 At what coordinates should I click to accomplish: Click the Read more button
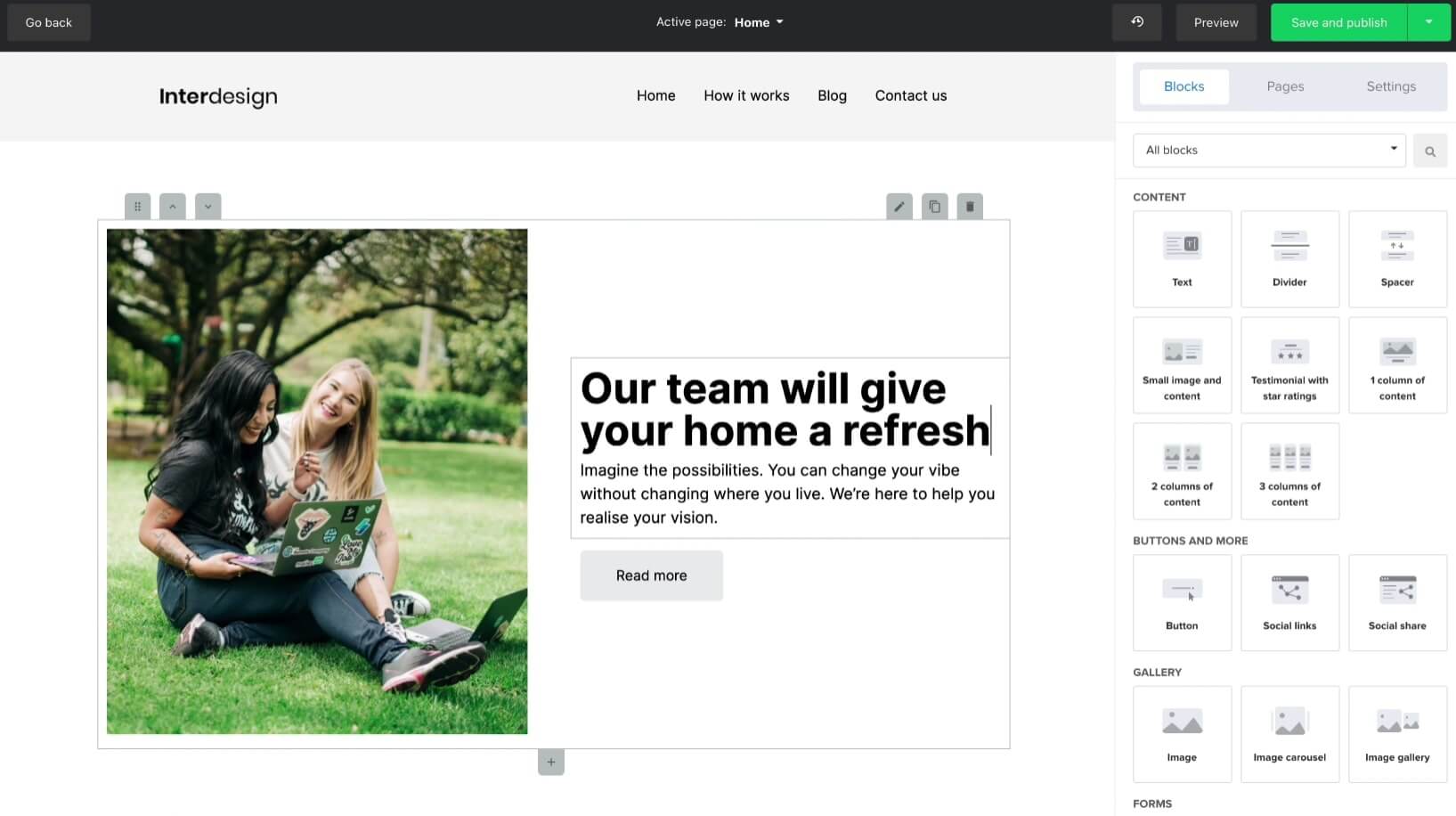click(651, 575)
